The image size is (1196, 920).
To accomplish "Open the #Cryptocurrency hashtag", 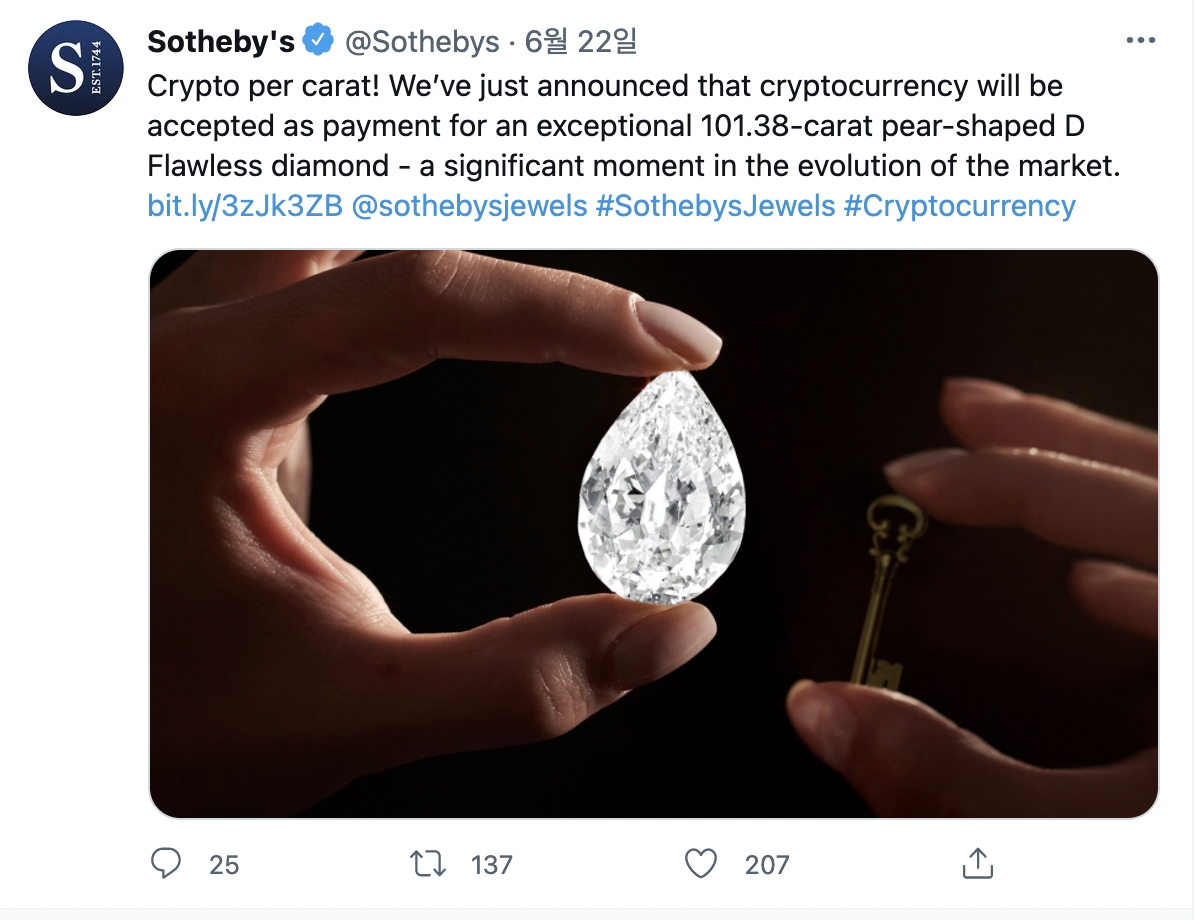I will [x=960, y=206].
